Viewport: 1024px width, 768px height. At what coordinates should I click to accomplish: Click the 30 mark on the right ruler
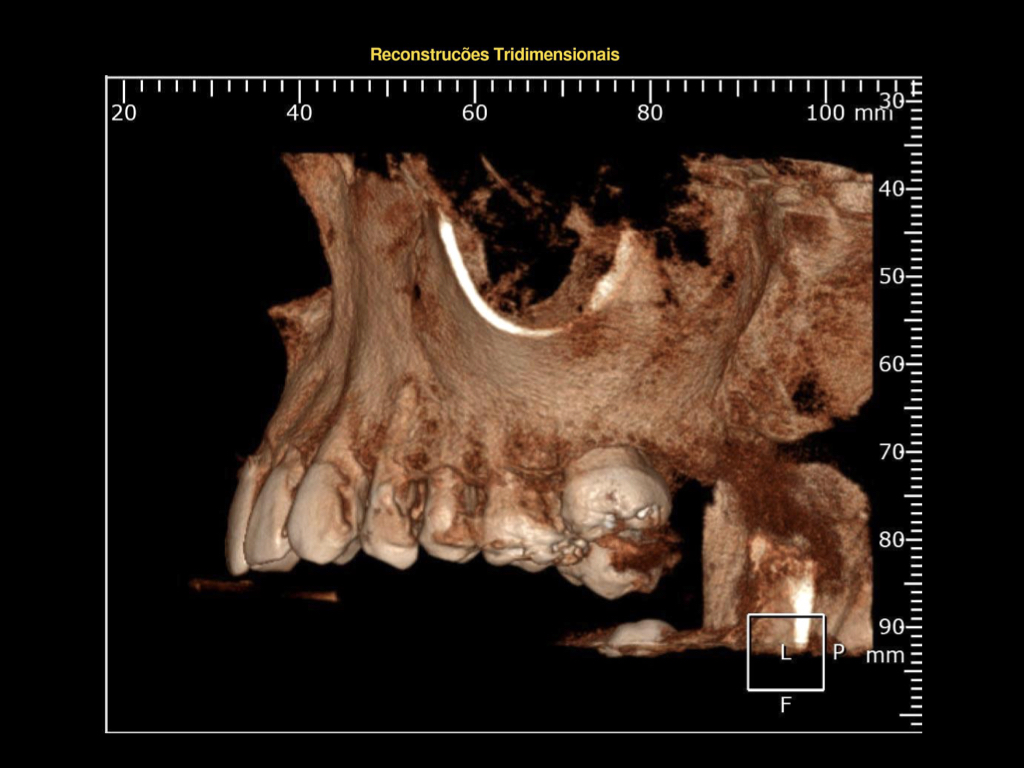click(891, 101)
